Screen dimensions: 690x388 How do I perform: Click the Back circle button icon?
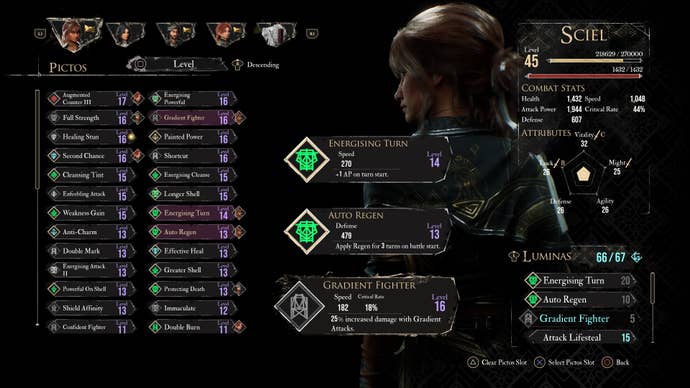point(607,362)
